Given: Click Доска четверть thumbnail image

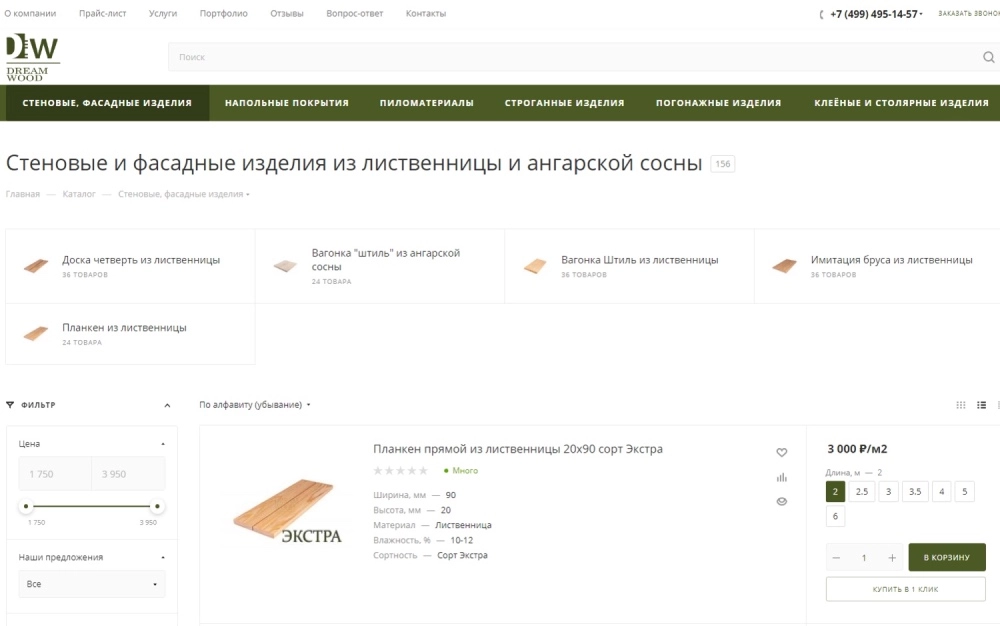Looking at the screenshot, I should click(36, 266).
